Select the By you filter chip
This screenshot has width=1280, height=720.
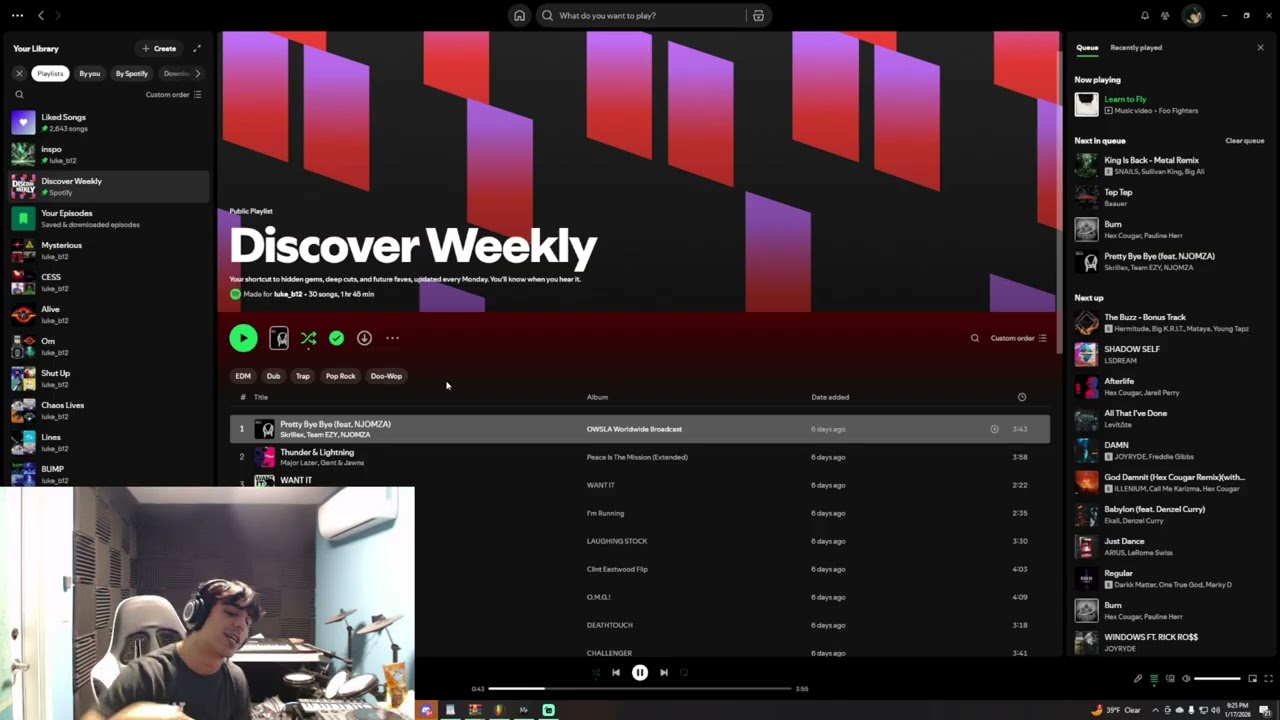point(90,73)
